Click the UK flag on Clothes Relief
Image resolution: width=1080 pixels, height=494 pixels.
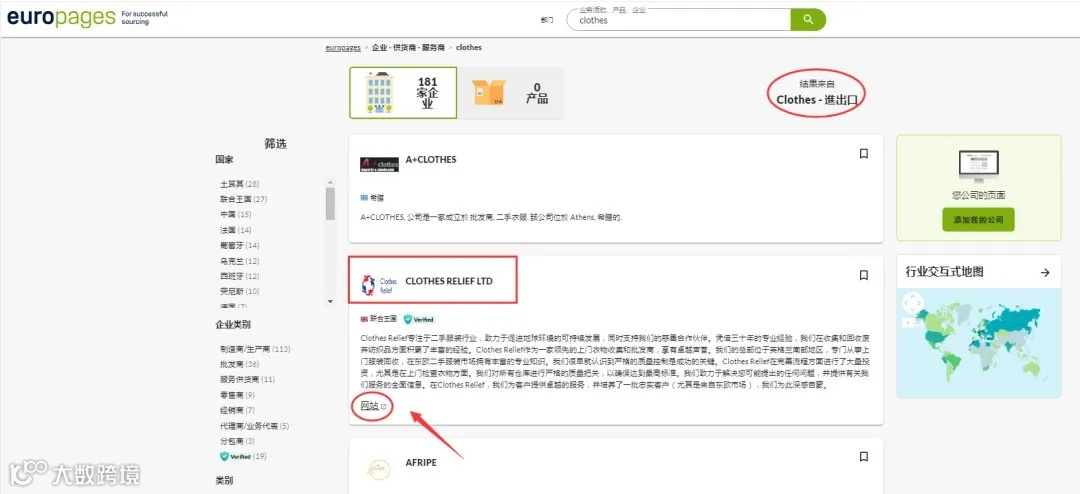pos(364,320)
